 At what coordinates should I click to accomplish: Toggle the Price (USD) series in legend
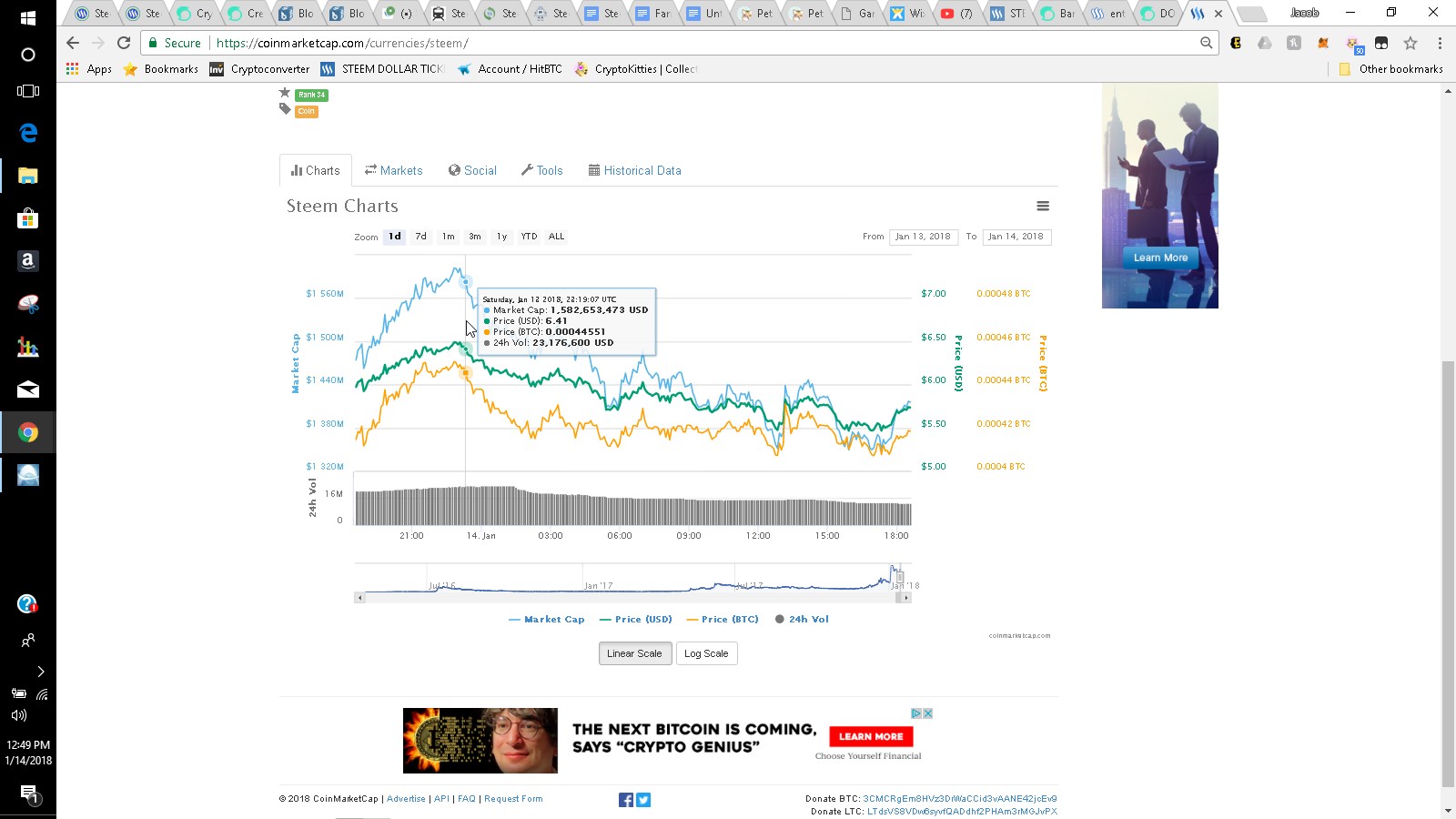pyautogui.click(x=636, y=620)
